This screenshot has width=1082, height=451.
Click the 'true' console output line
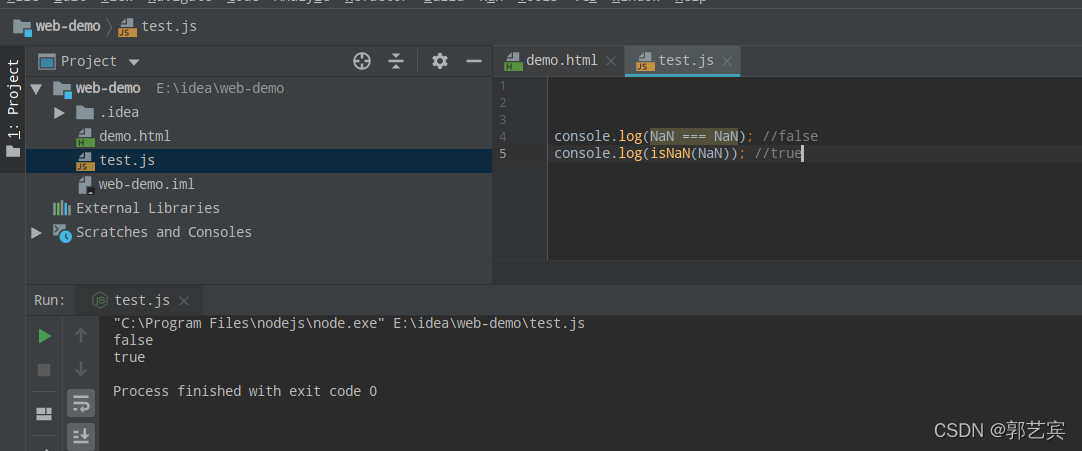(x=129, y=357)
